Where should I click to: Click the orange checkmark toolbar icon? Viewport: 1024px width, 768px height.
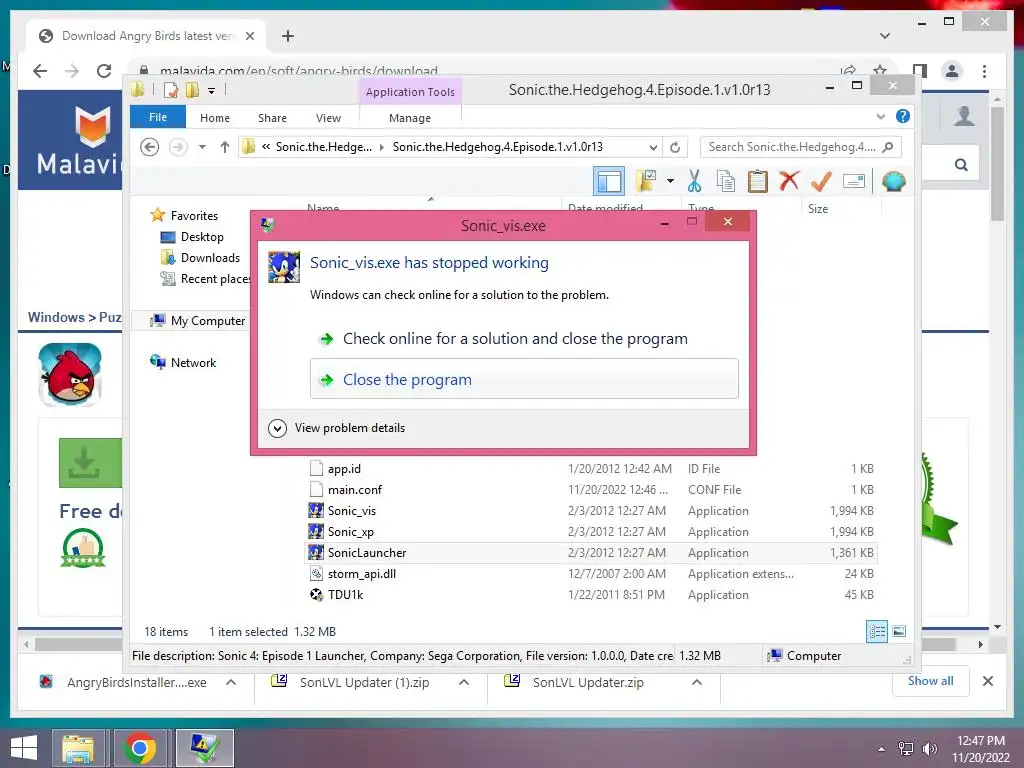point(821,181)
